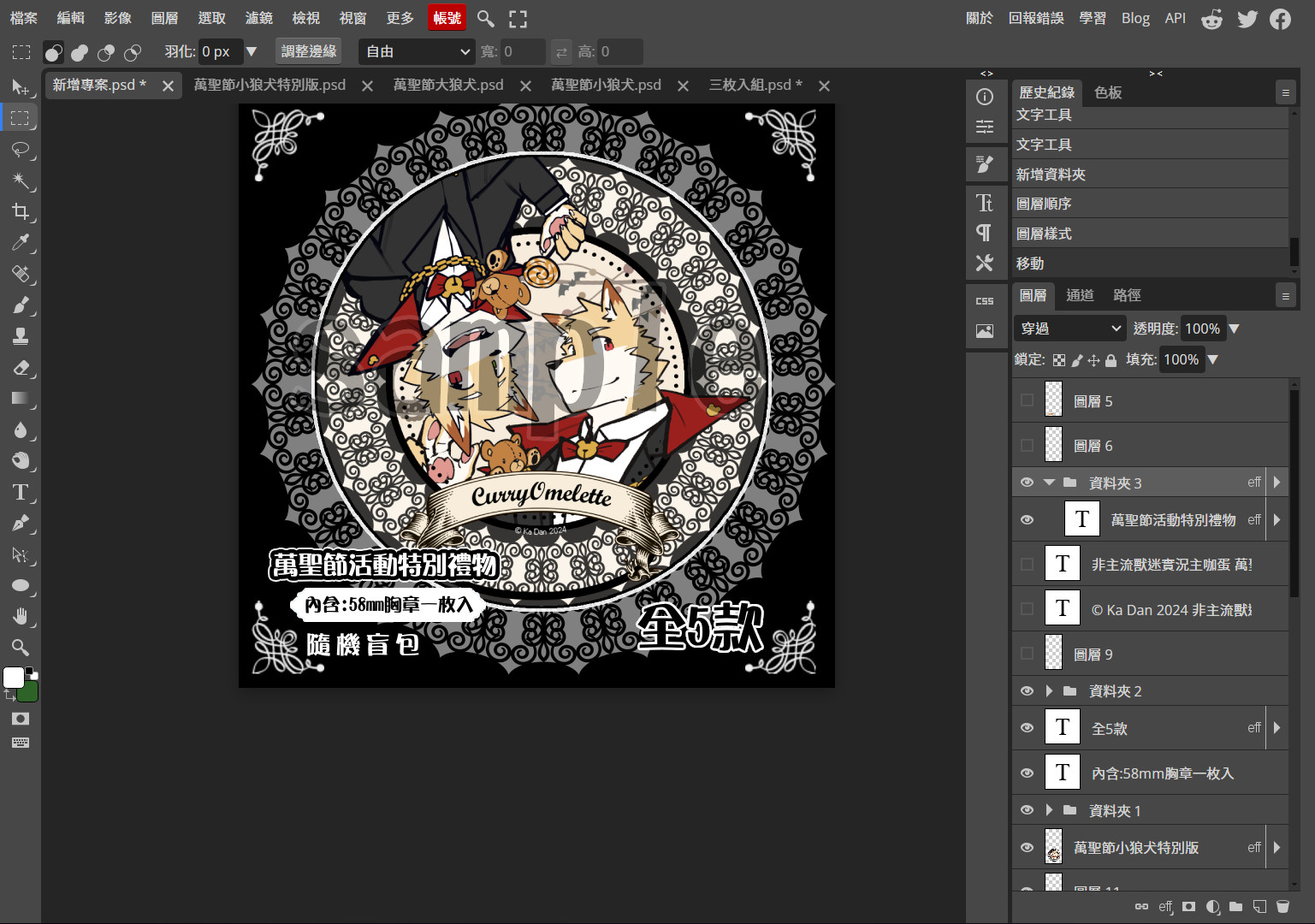
Task: Click the red 帳號 button
Action: coord(447,18)
